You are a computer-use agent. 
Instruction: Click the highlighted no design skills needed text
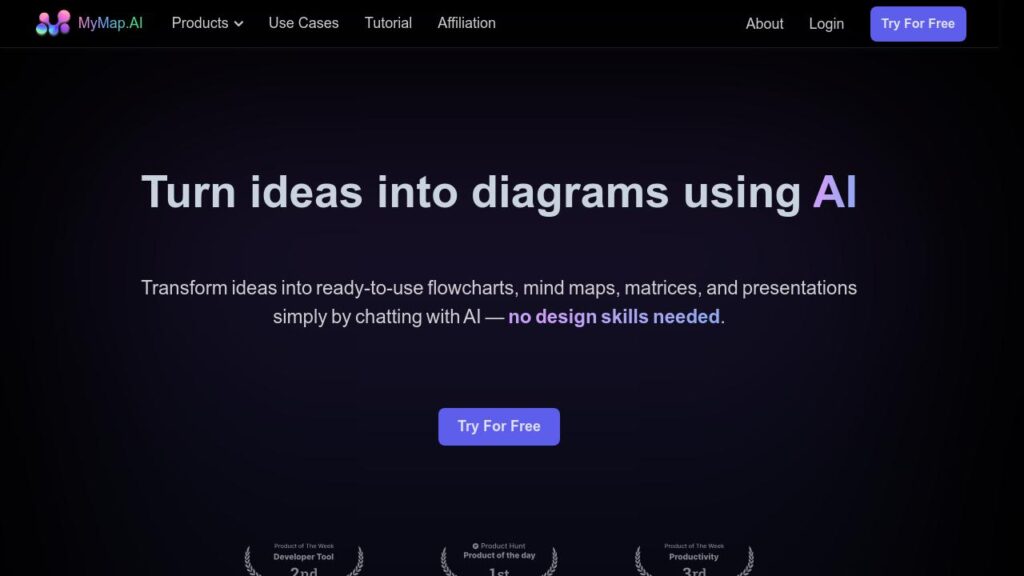tap(613, 316)
